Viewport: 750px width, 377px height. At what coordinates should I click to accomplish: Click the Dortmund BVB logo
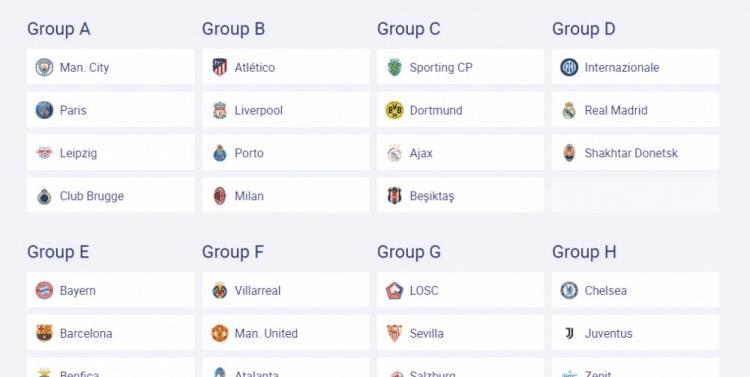click(x=395, y=110)
